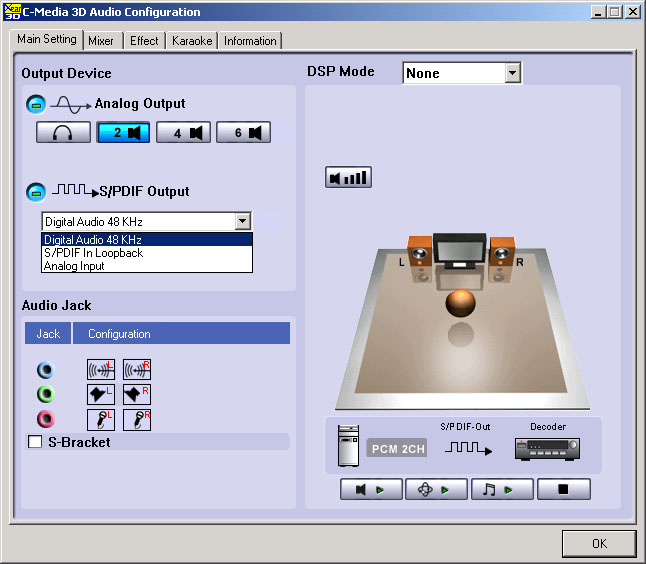Screen dimensions: 646x564
Task: Switch to the Main Setting tab
Action: pyautogui.click(x=47, y=40)
